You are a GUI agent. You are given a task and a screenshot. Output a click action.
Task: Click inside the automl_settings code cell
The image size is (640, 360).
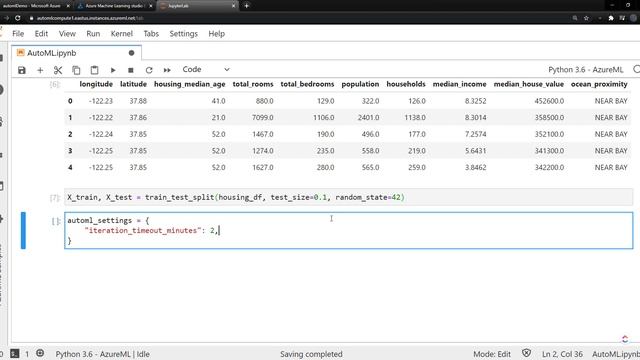pyautogui.click(x=349, y=231)
